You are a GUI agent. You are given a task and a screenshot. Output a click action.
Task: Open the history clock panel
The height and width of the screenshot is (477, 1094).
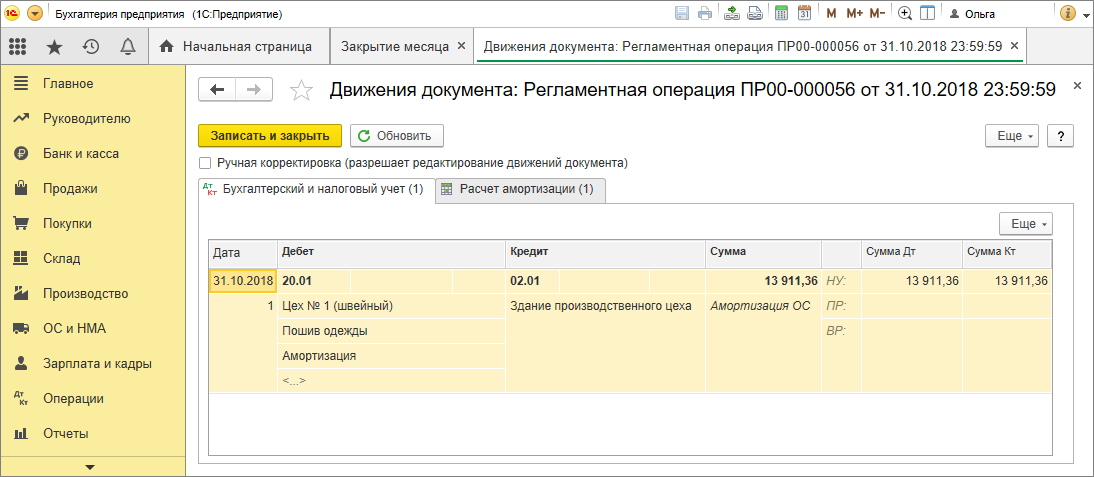[91, 47]
